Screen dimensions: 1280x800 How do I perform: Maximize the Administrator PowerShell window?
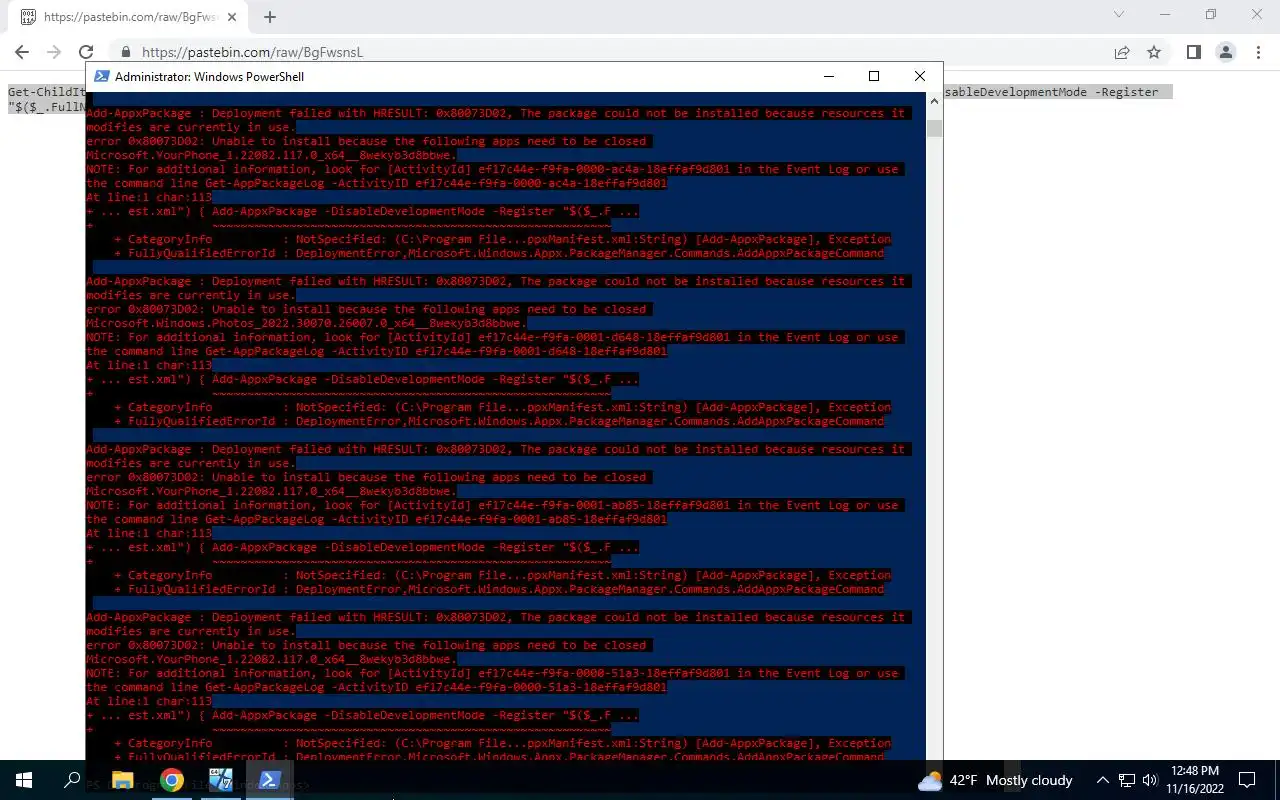pos(874,76)
